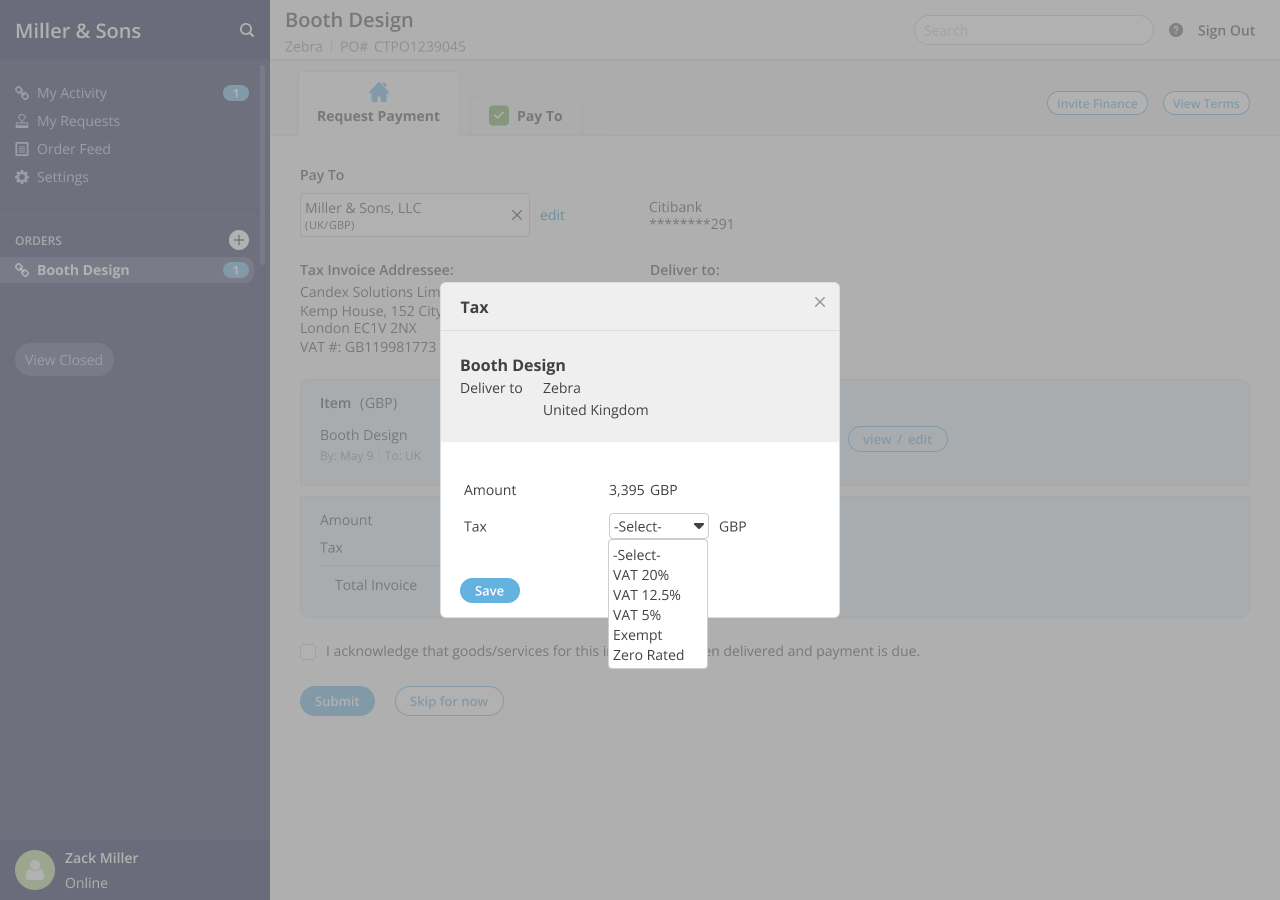Viewport: 1280px width, 900px height.
Task: Close the Tax dialog with X
Action: point(820,302)
